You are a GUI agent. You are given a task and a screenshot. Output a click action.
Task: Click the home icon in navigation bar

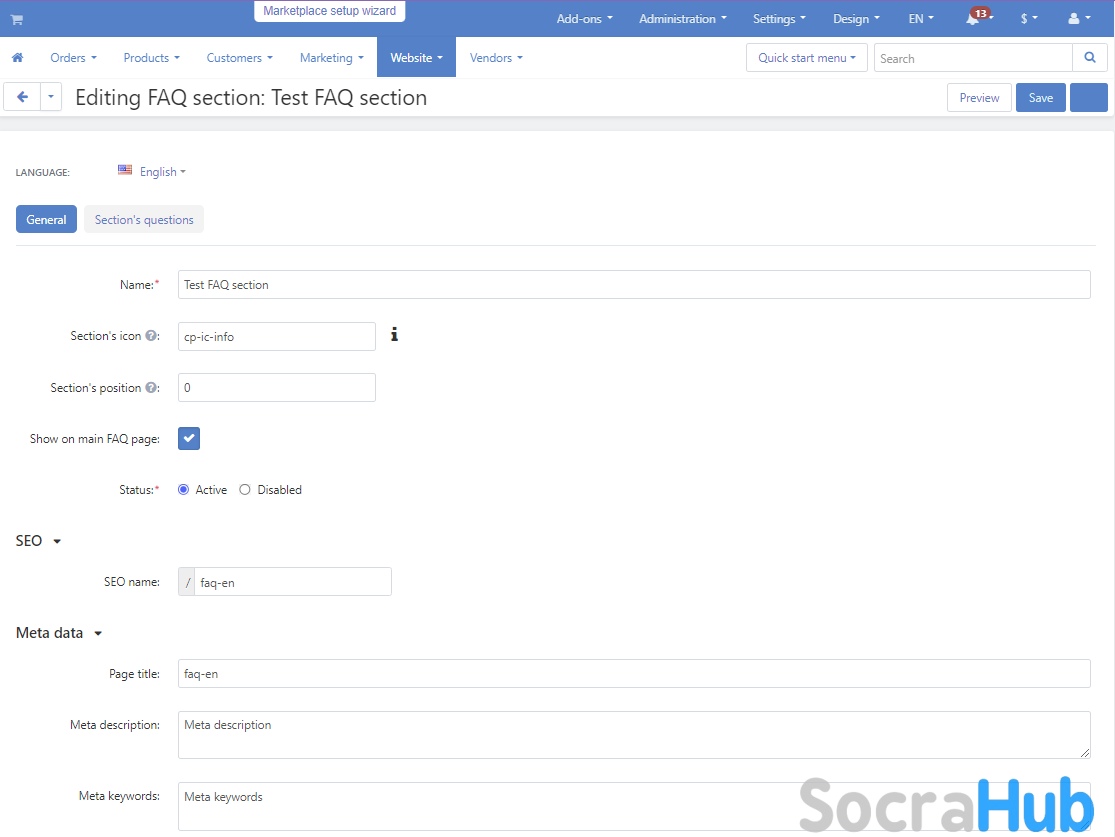tap(17, 58)
